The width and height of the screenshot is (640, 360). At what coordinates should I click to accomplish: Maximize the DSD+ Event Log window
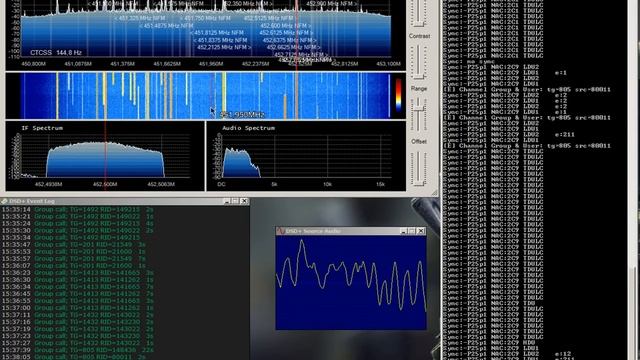235,201
